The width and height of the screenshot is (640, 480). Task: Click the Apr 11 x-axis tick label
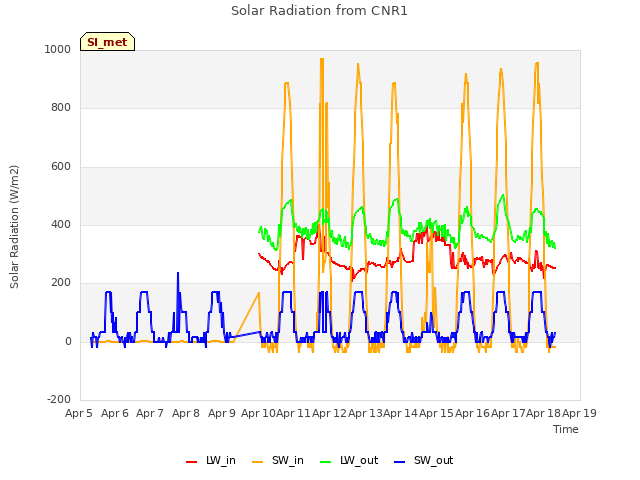[293, 413]
